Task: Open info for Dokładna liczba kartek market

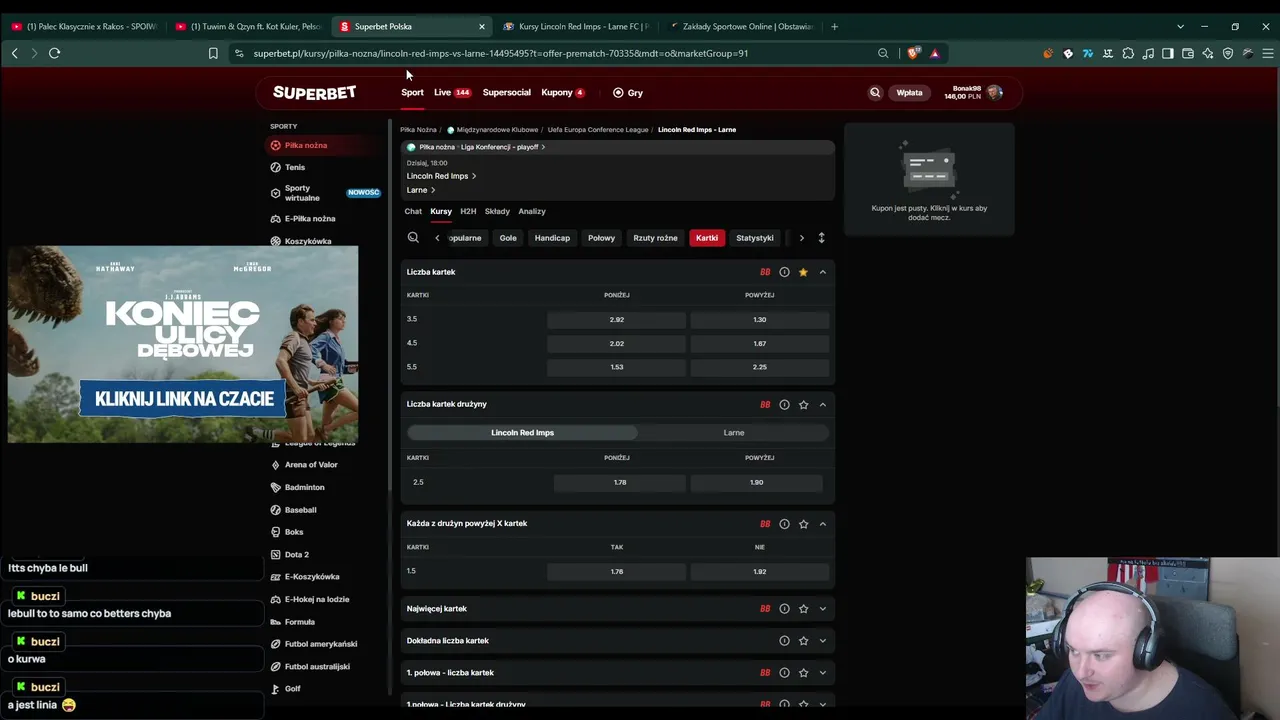Action: point(784,641)
